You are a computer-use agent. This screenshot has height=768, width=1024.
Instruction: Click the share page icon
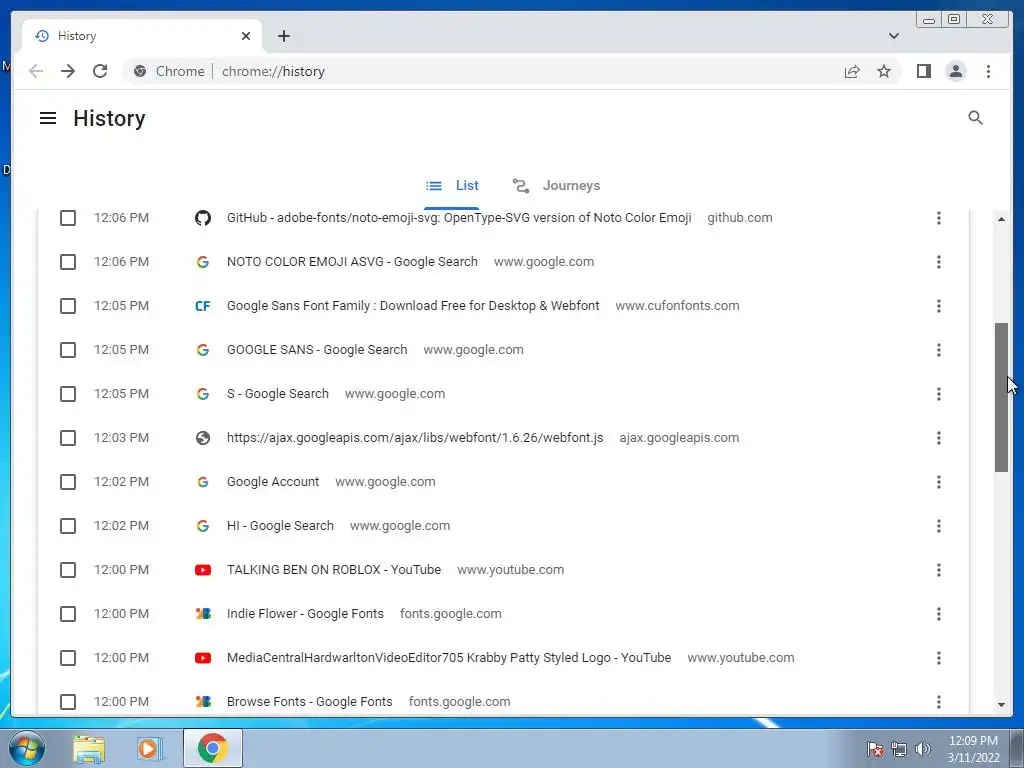click(852, 71)
